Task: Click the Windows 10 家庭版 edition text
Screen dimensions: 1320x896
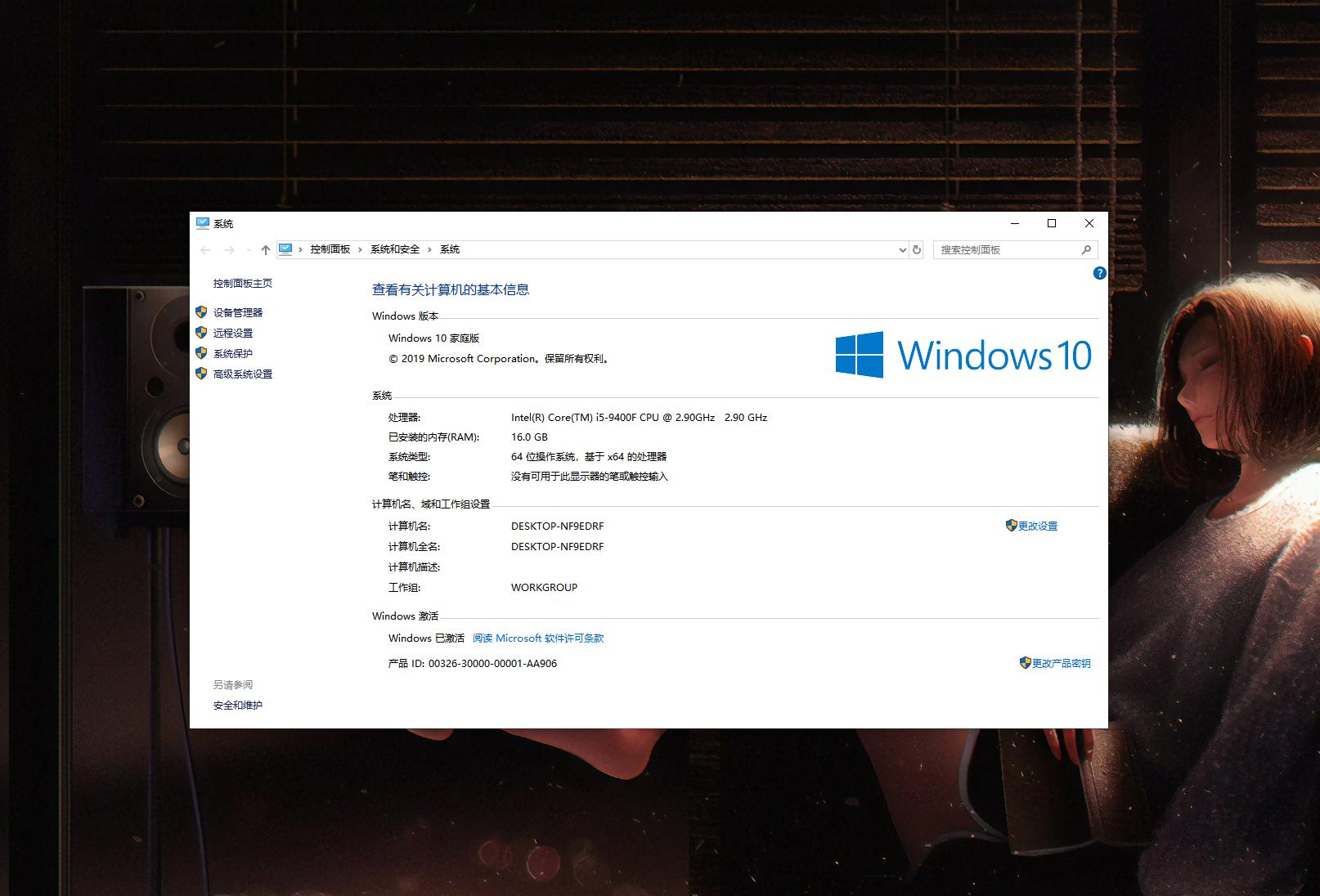Action: pos(434,338)
